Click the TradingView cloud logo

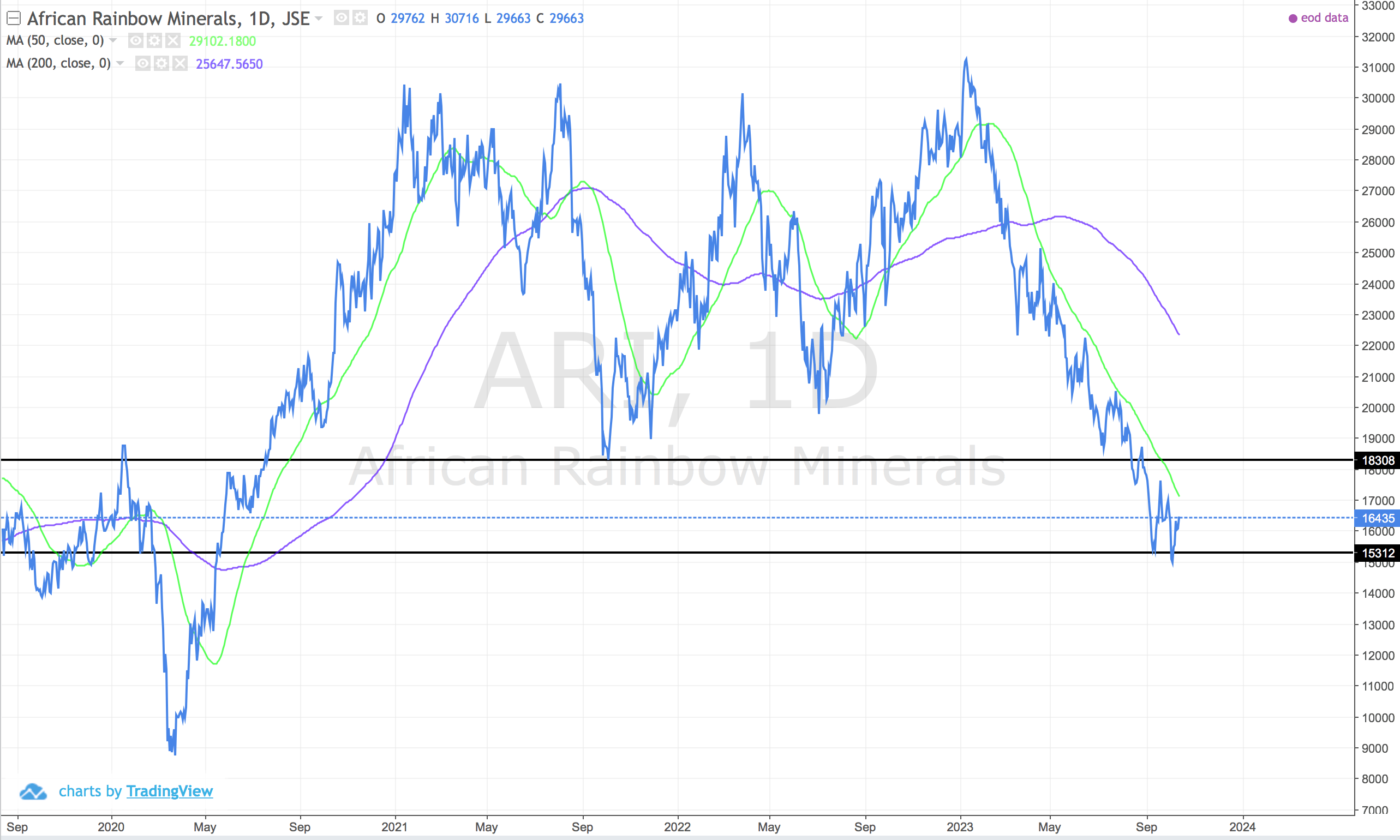point(33,791)
